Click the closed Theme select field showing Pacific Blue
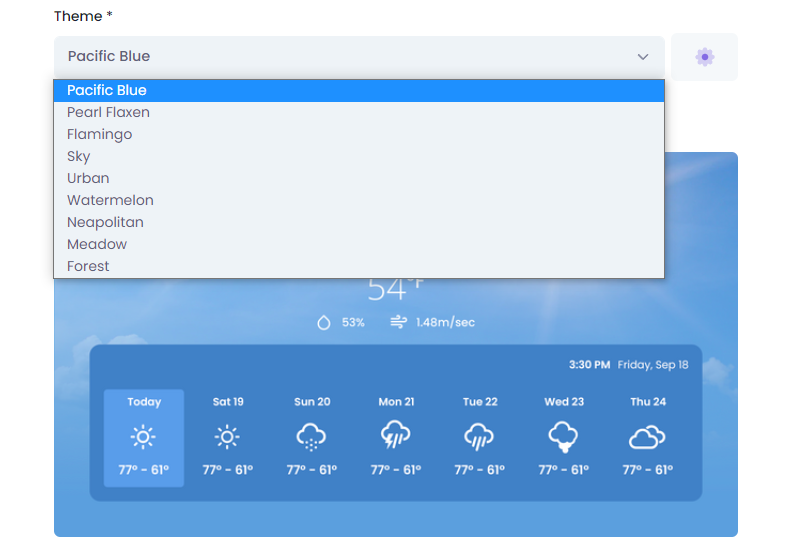 pos(359,57)
